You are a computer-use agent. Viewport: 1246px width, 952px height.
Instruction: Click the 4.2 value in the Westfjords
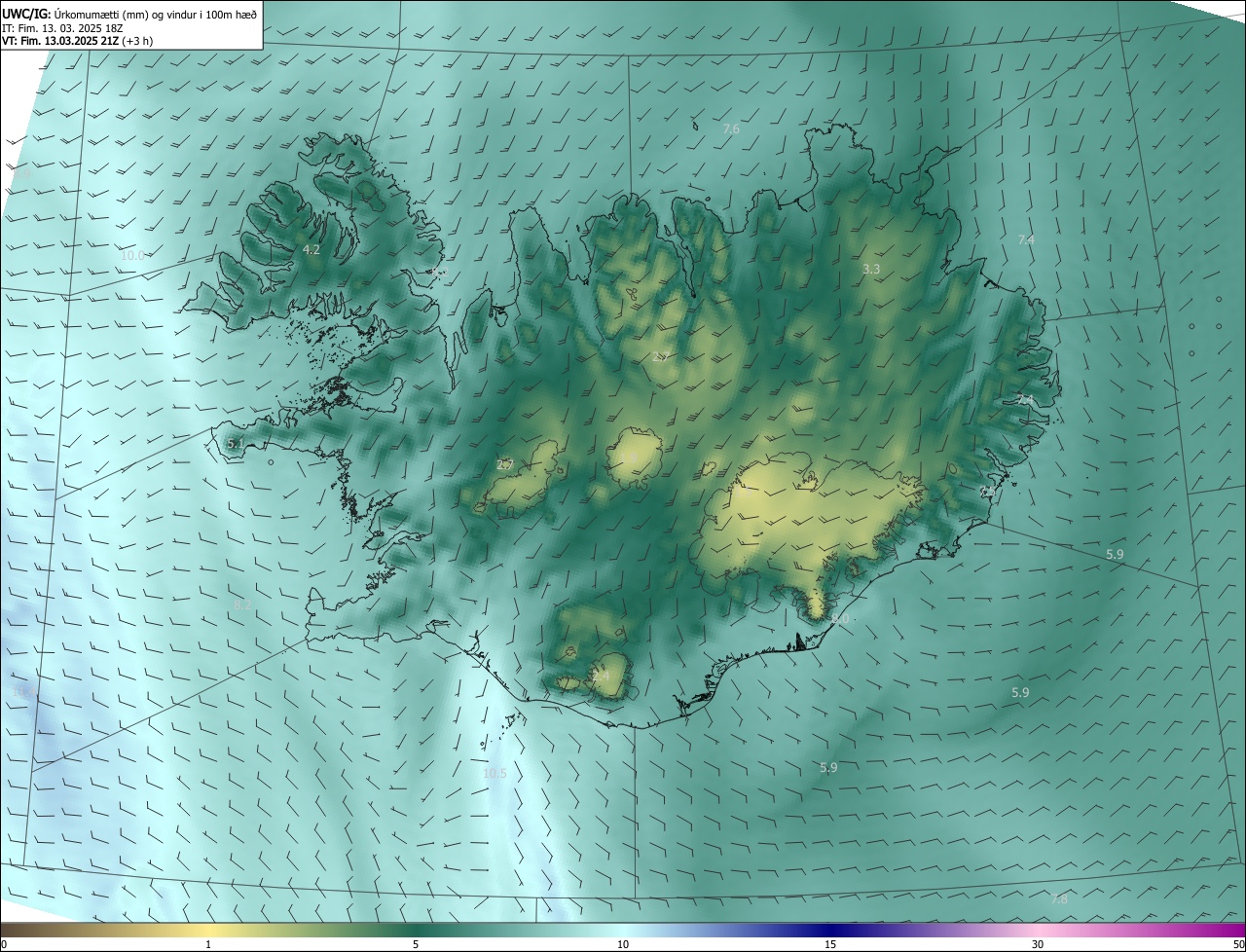click(311, 249)
